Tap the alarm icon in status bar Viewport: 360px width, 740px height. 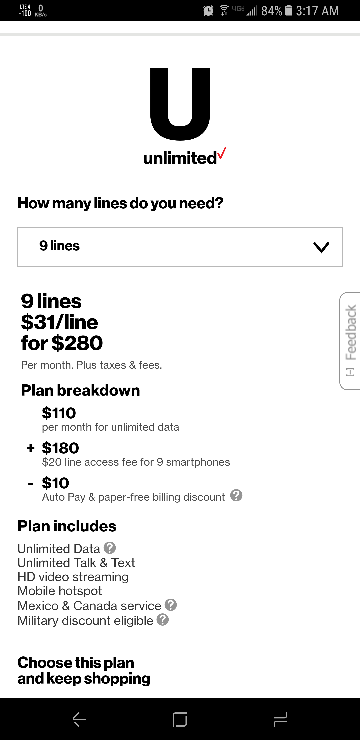(208, 10)
